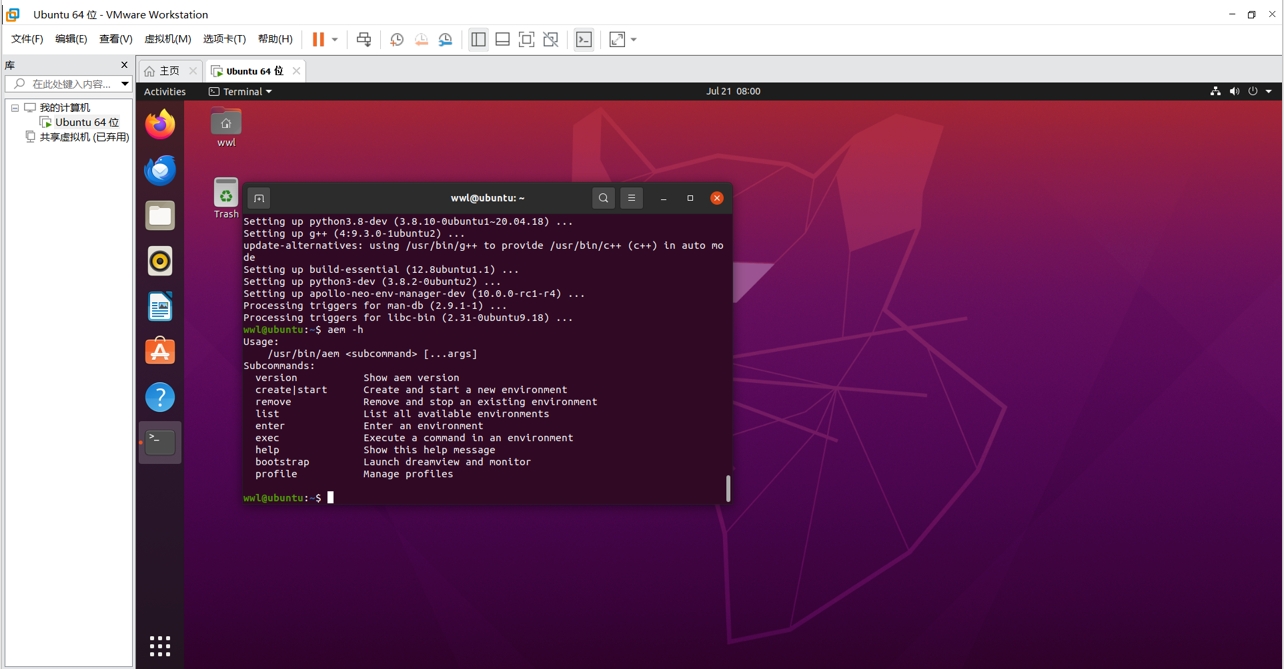Open the snapshot manager
This screenshot has height=669, width=1284.
pyautogui.click(x=445, y=39)
